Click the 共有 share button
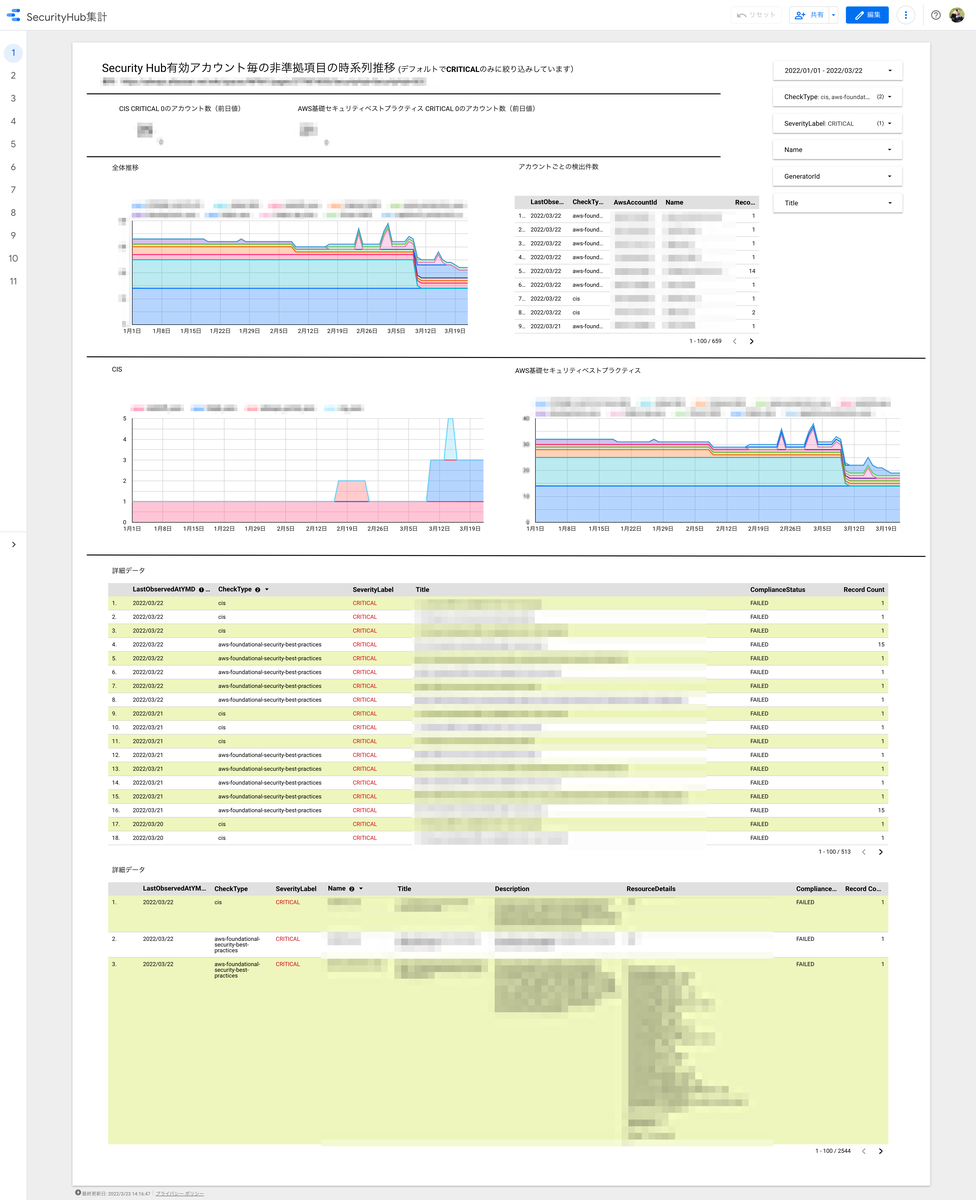The width and height of the screenshot is (976, 1200). click(808, 15)
